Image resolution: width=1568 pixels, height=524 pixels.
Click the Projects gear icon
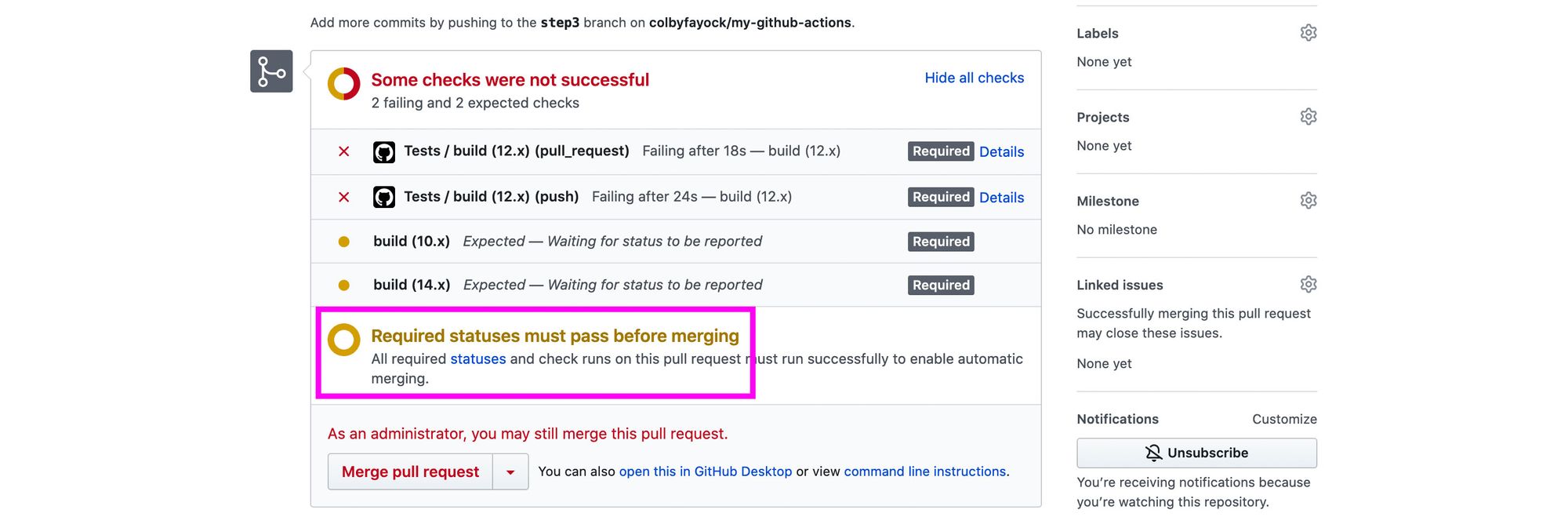click(1308, 117)
